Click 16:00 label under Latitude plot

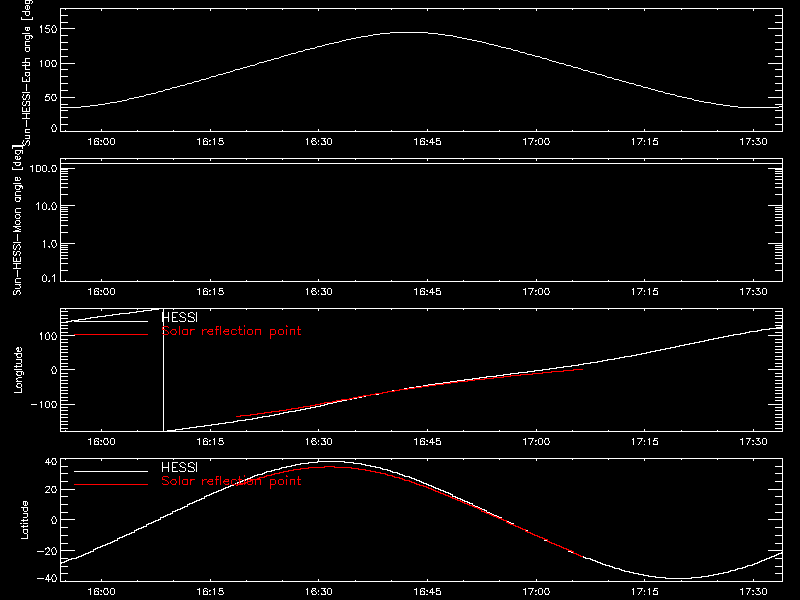point(101,592)
